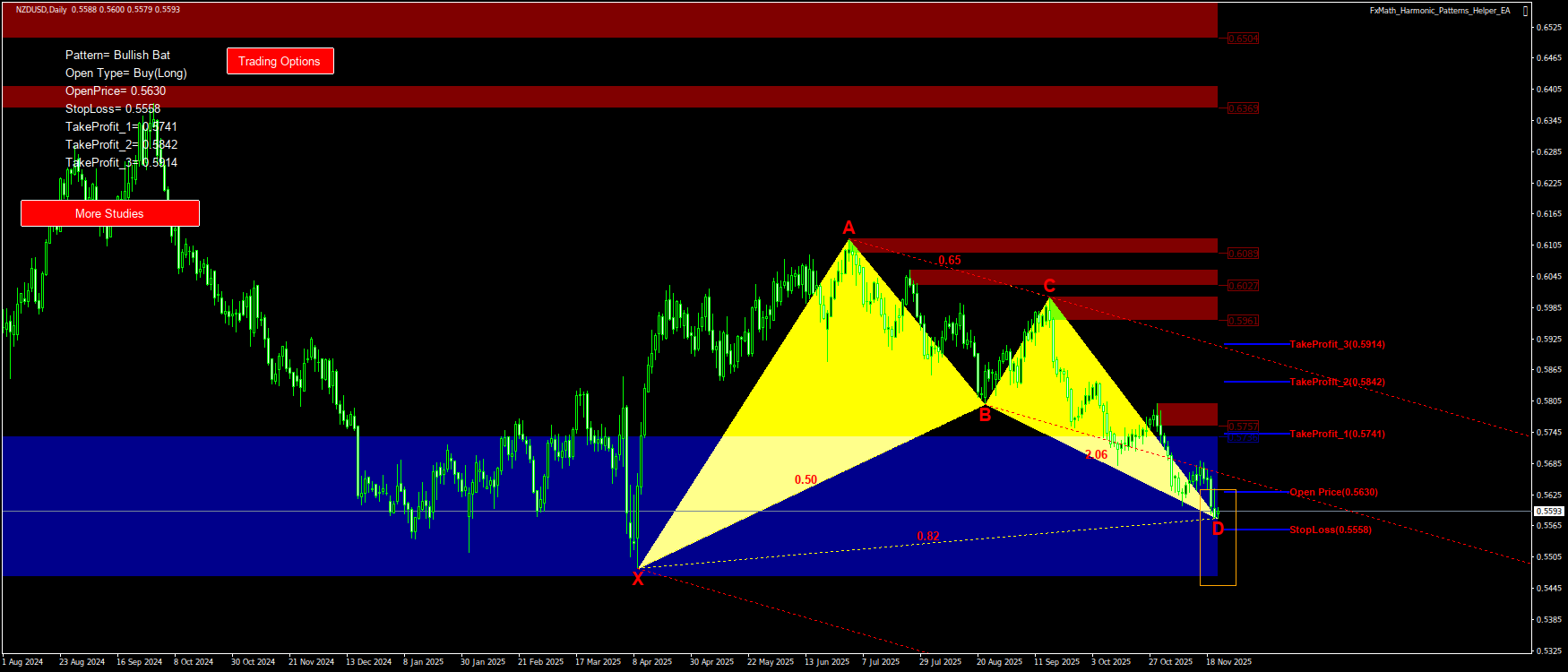The height and width of the screenshot is (672, 1568).
Task: Click the TakeProfit_2(0.5842) level label
Action: point(1337,382)
